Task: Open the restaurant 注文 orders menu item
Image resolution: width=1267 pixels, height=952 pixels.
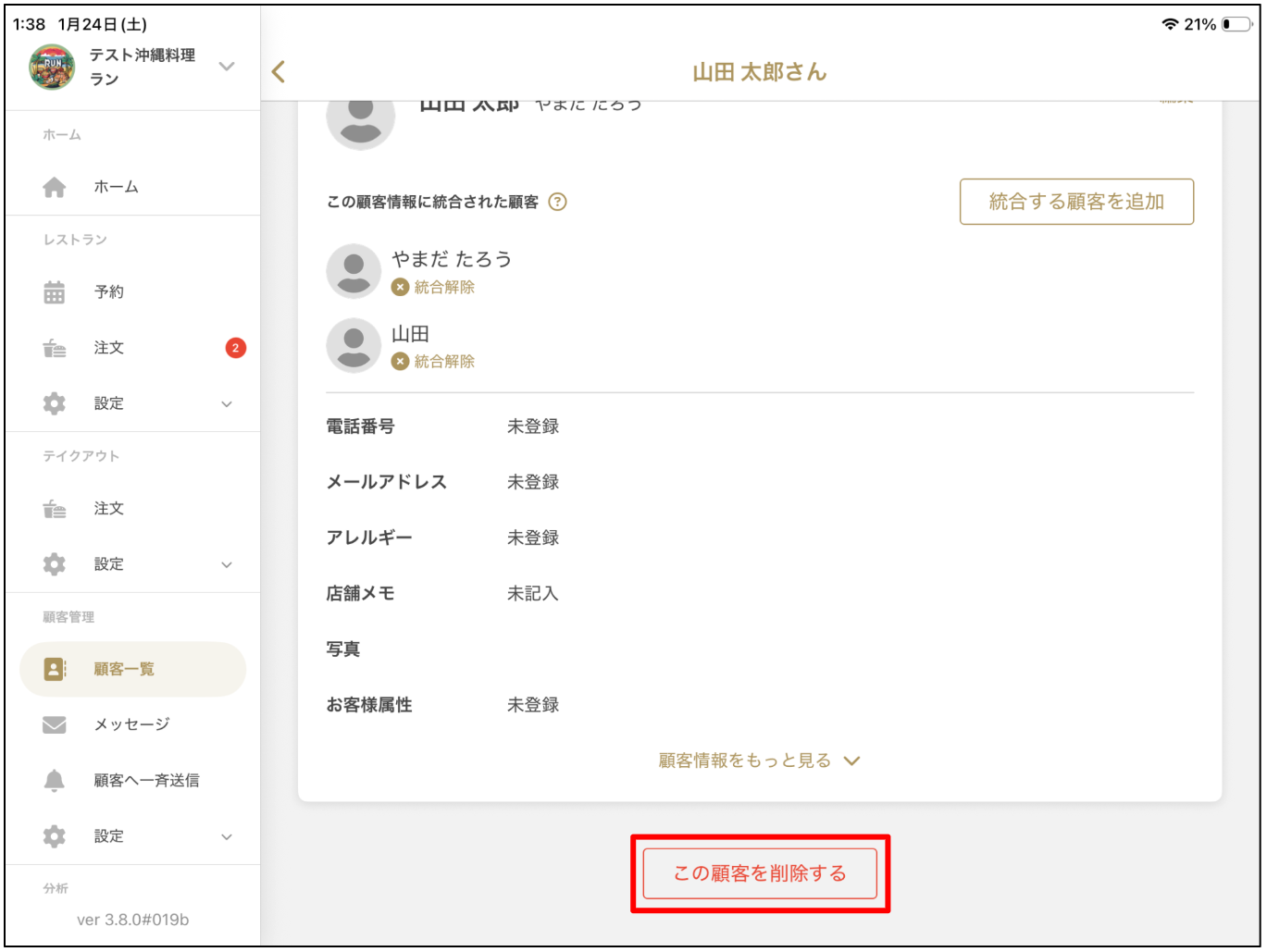Action: point(108,348)
